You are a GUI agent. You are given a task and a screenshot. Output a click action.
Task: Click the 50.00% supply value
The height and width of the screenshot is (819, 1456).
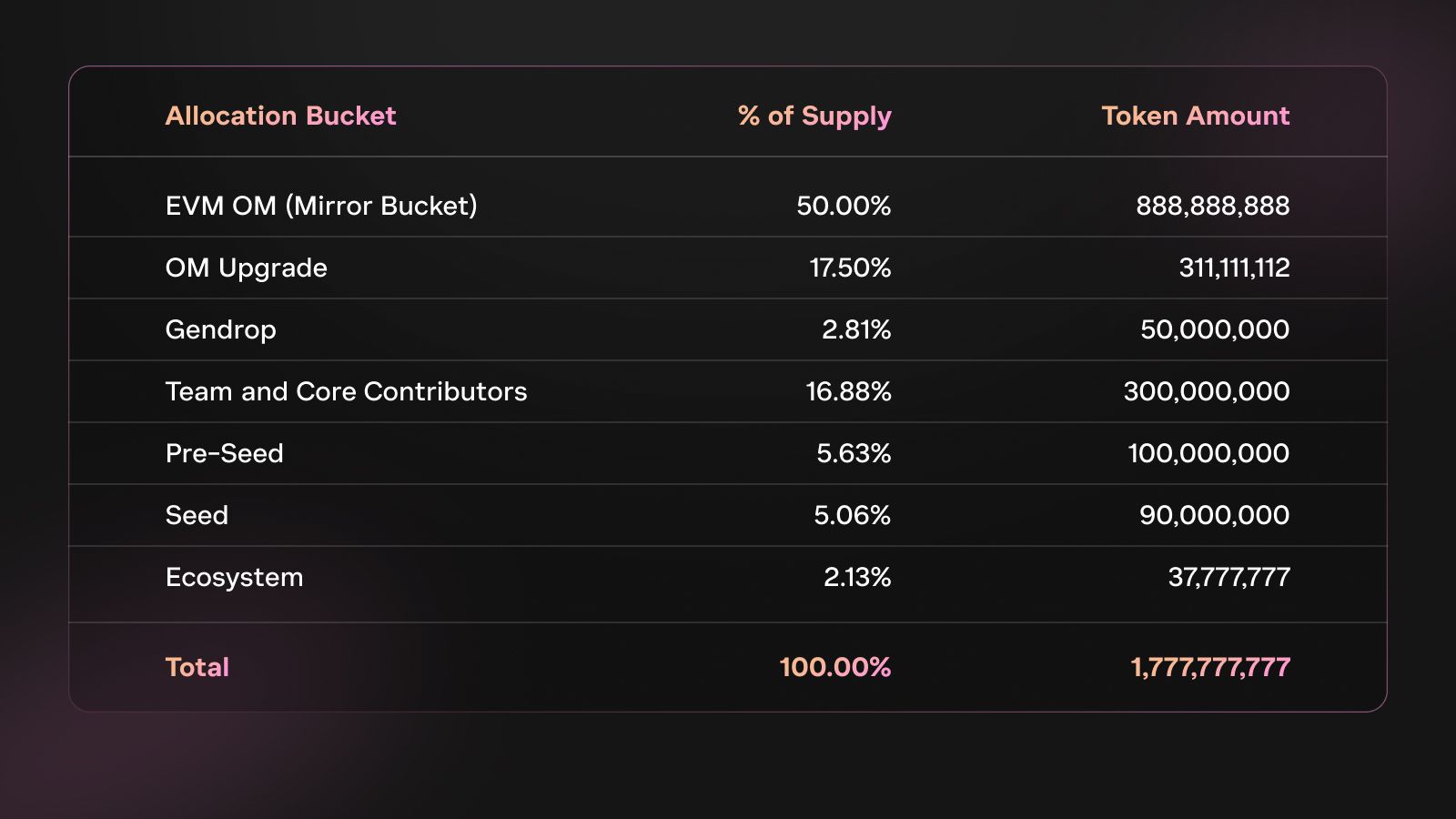(x=844, y=206)
